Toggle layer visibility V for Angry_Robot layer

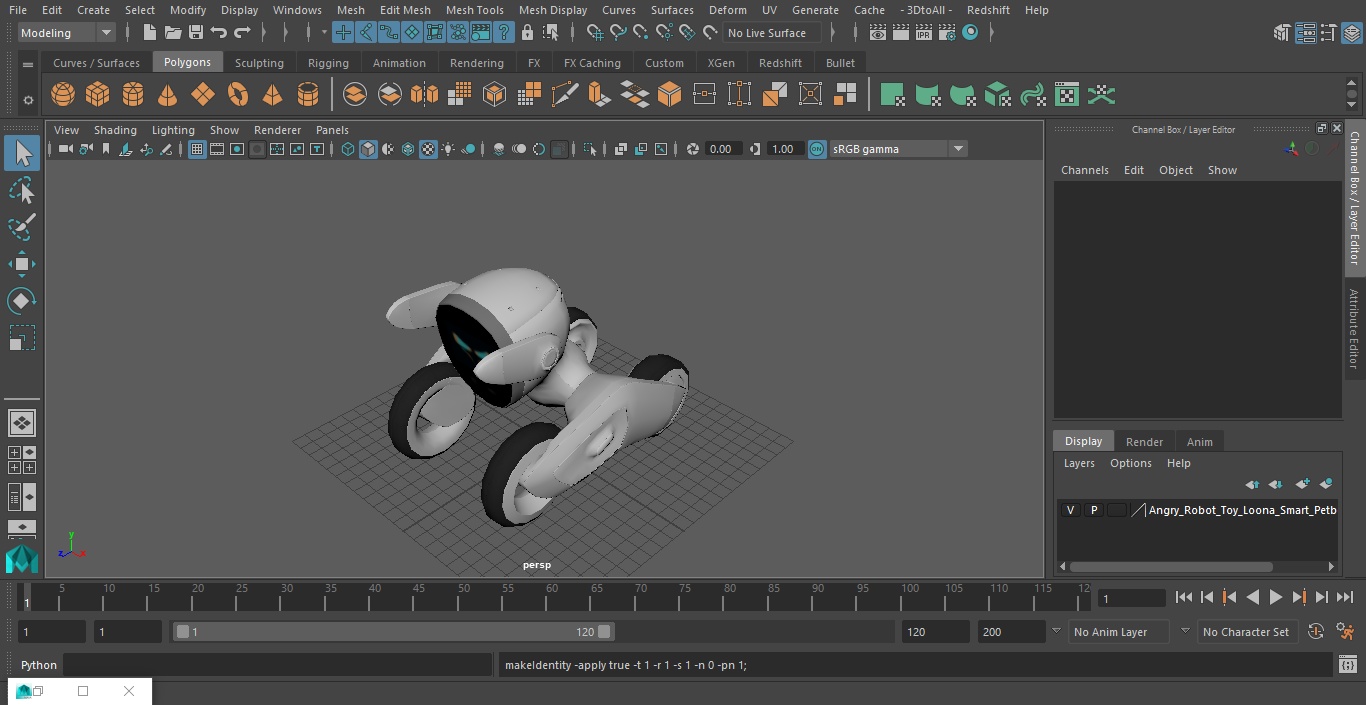[x=1071, y=510]
